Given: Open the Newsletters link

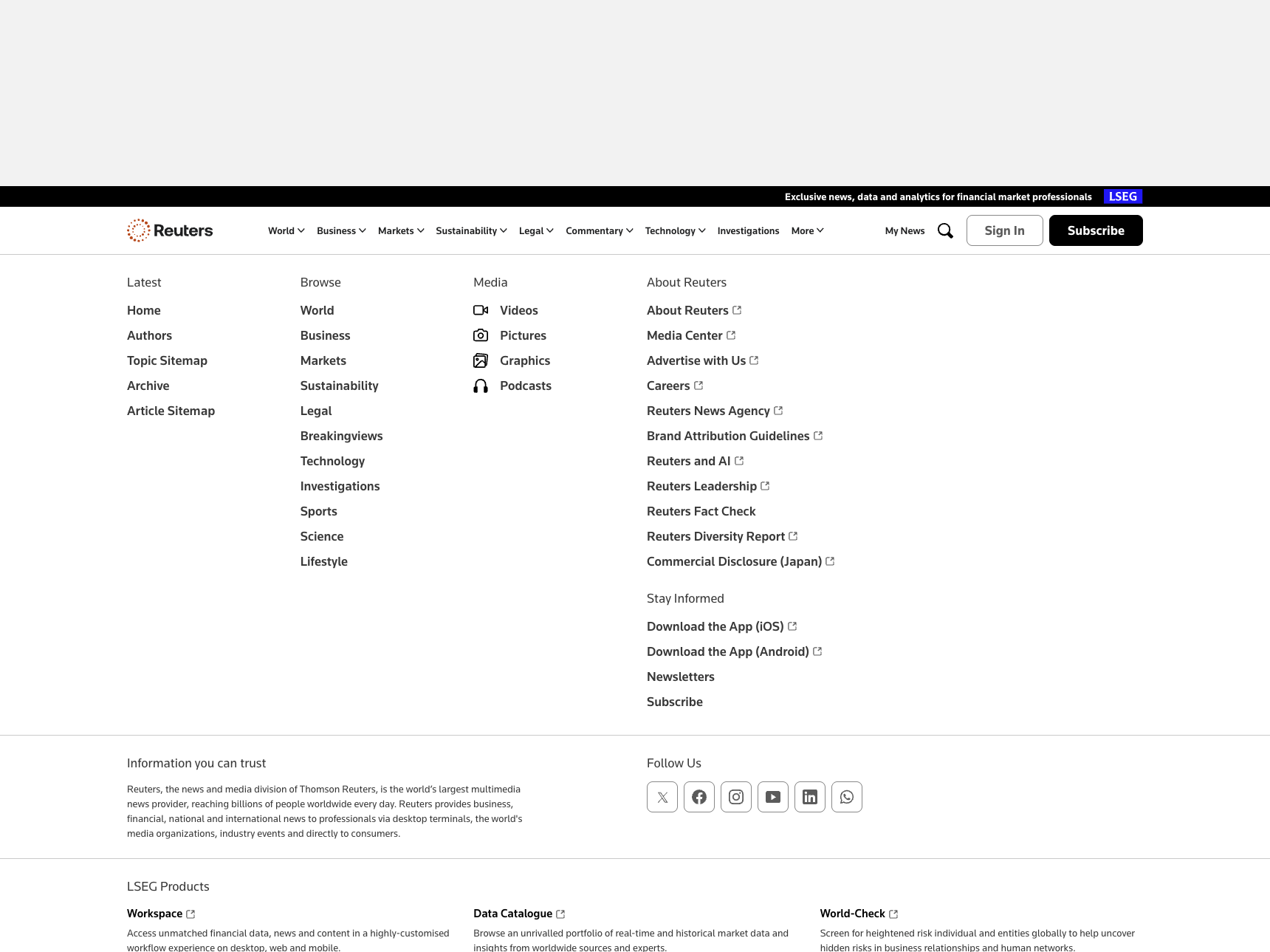Looking at the screenshot, I should [x=680, y=677].
